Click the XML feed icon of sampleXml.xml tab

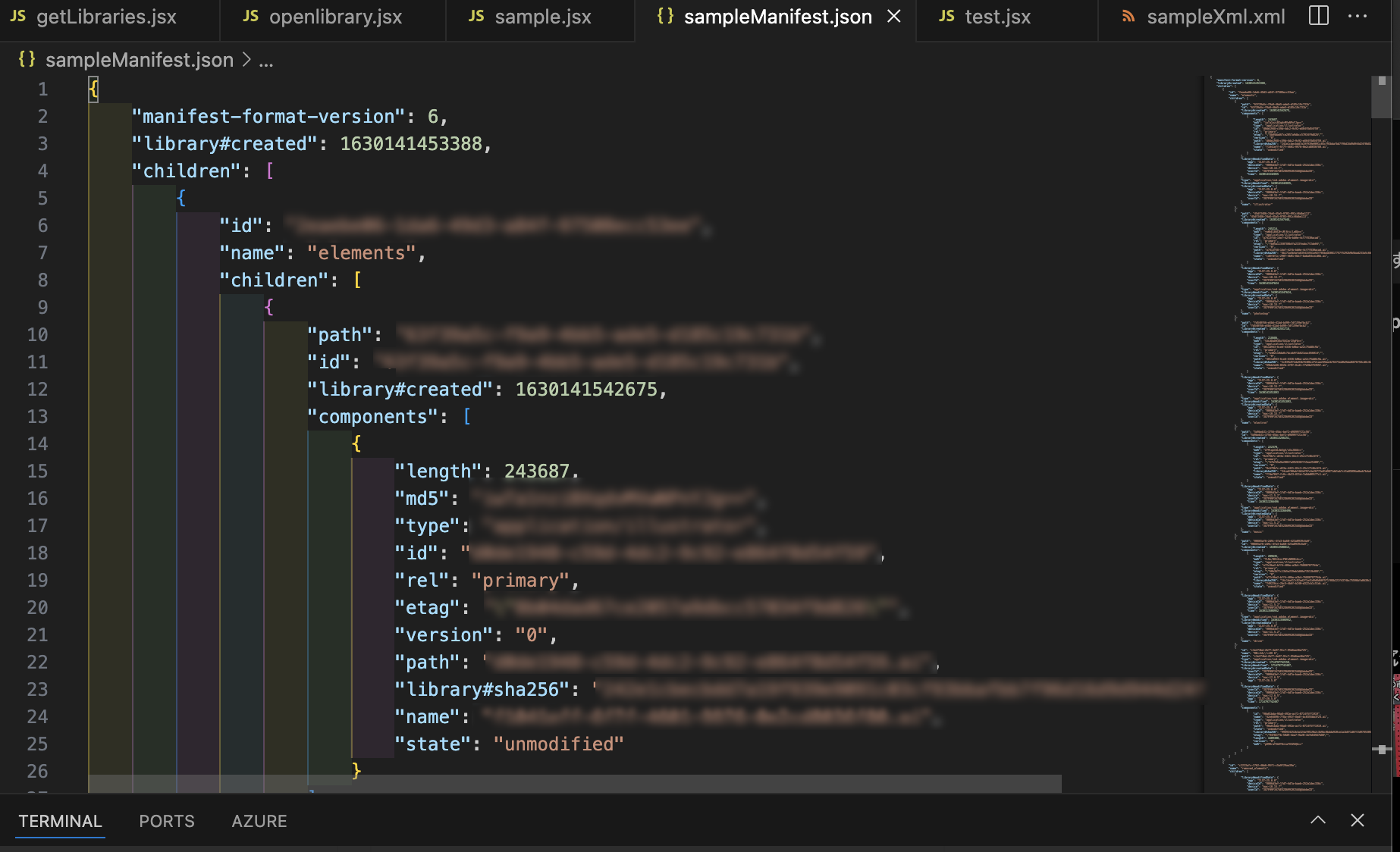(1128, 16)
